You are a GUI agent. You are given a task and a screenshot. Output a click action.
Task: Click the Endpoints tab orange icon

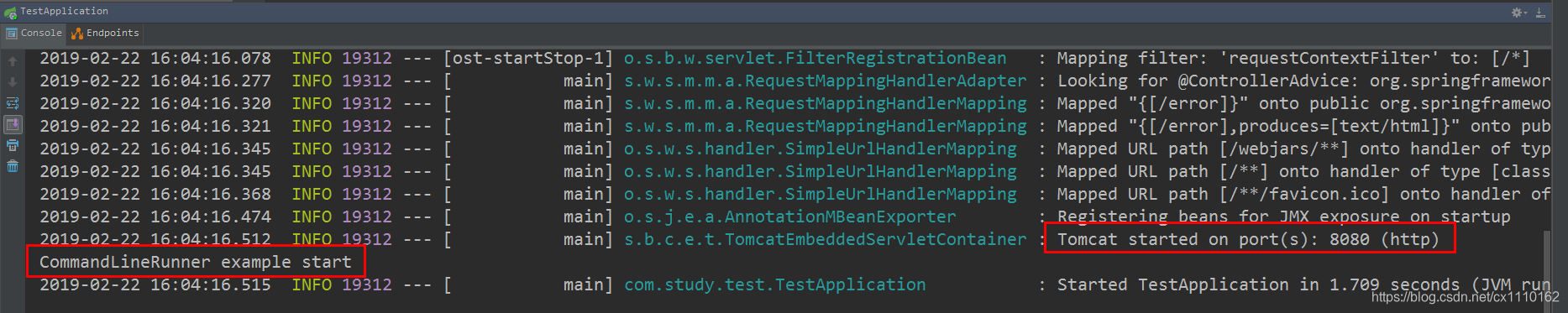coord(77,34)
